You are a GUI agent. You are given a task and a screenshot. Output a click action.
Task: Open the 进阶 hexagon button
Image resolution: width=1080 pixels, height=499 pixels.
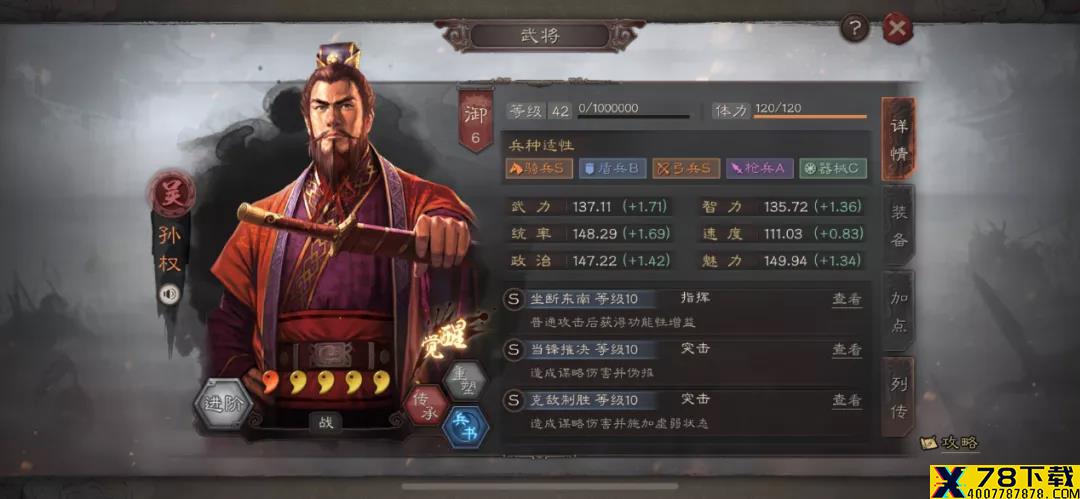[223, 404]
